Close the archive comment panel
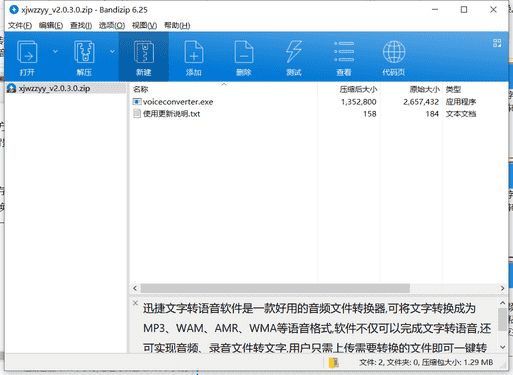513x375 pixels. [x=135, y=303]
